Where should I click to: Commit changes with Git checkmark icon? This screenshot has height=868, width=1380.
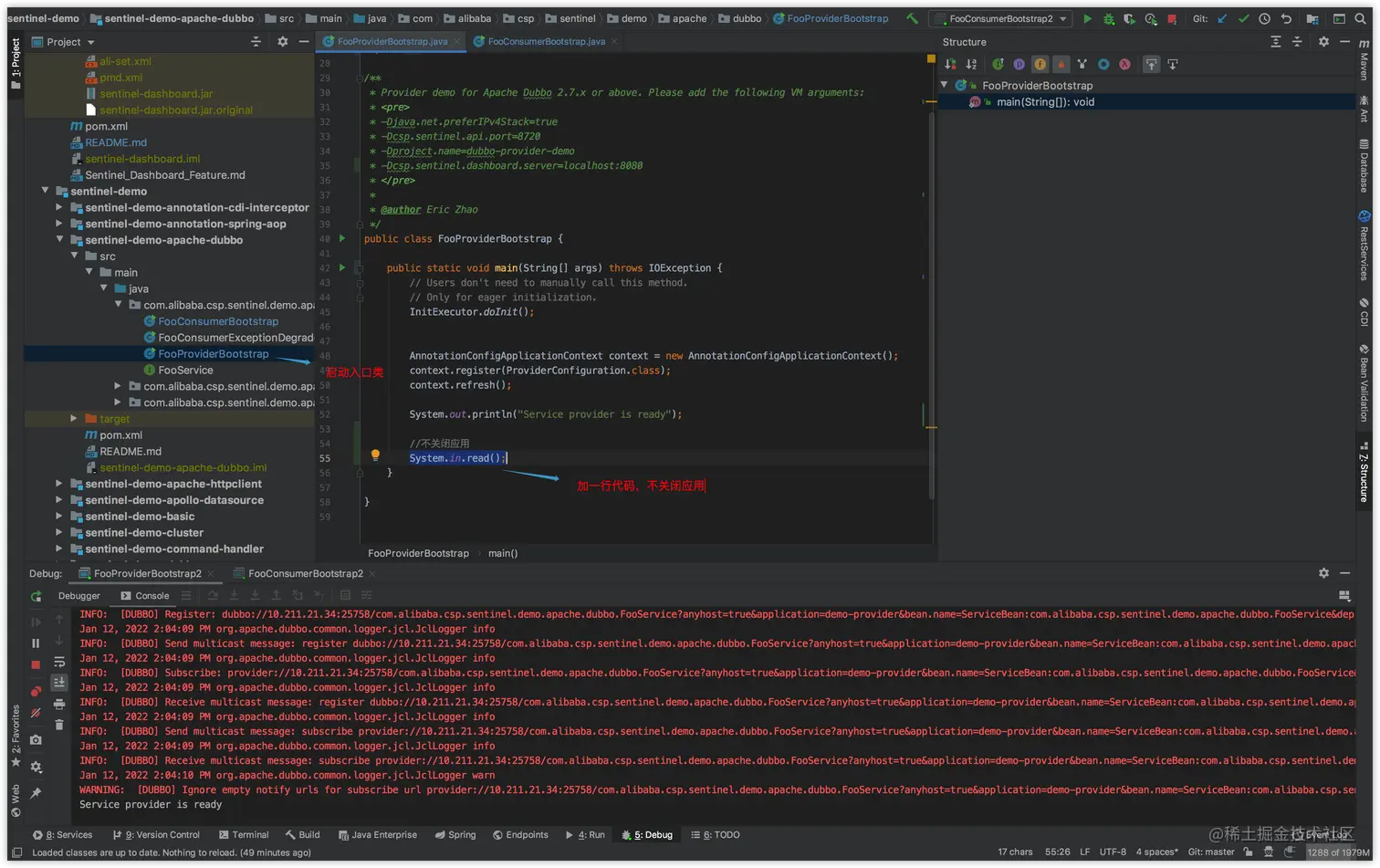[x=1243, y=18]
